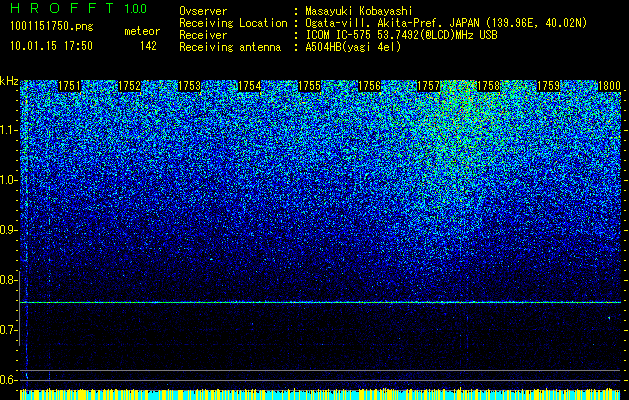Click the 0.9 frequency axis label
Image resolution: width=629 pixels, height=400 pixels.
pyautogui.click(x=9, y=230)
